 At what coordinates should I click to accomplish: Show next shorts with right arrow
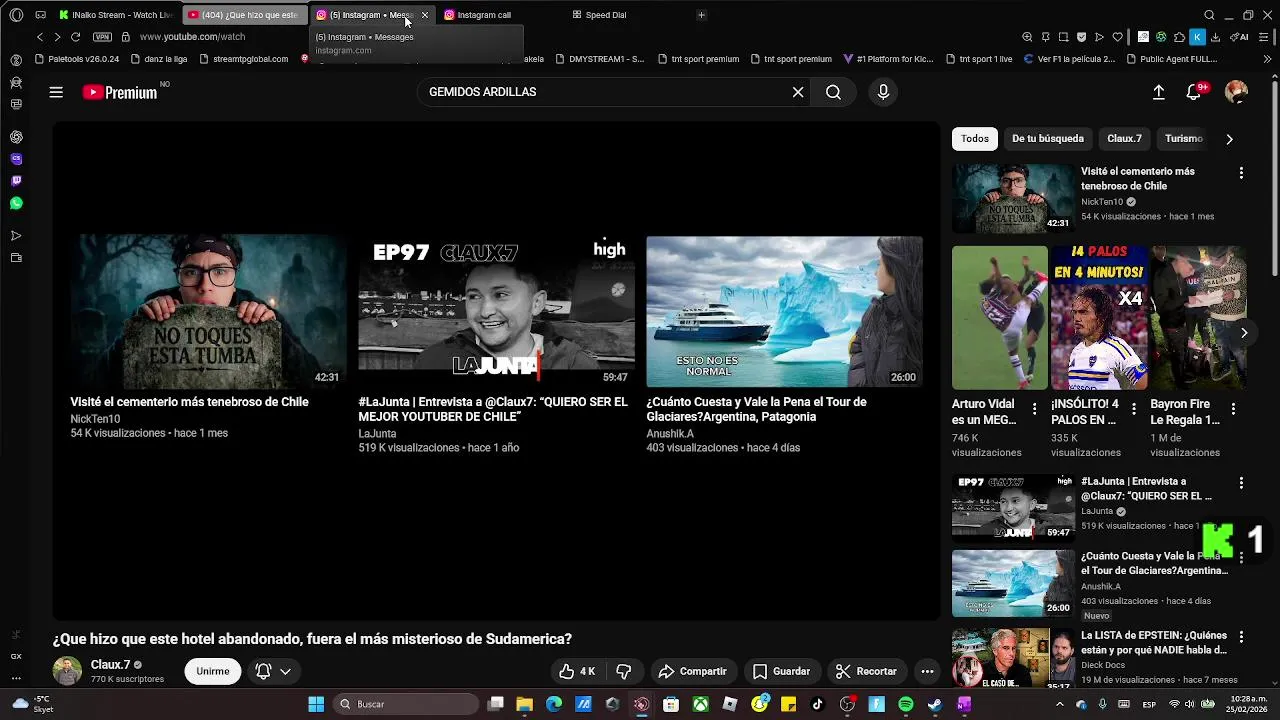point(1243,333)
